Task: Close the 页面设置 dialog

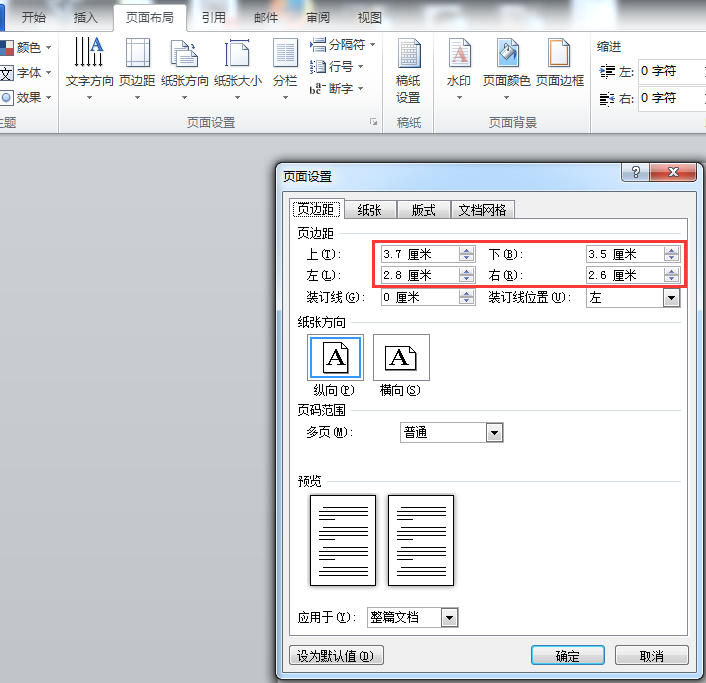Action: point(673,172)
